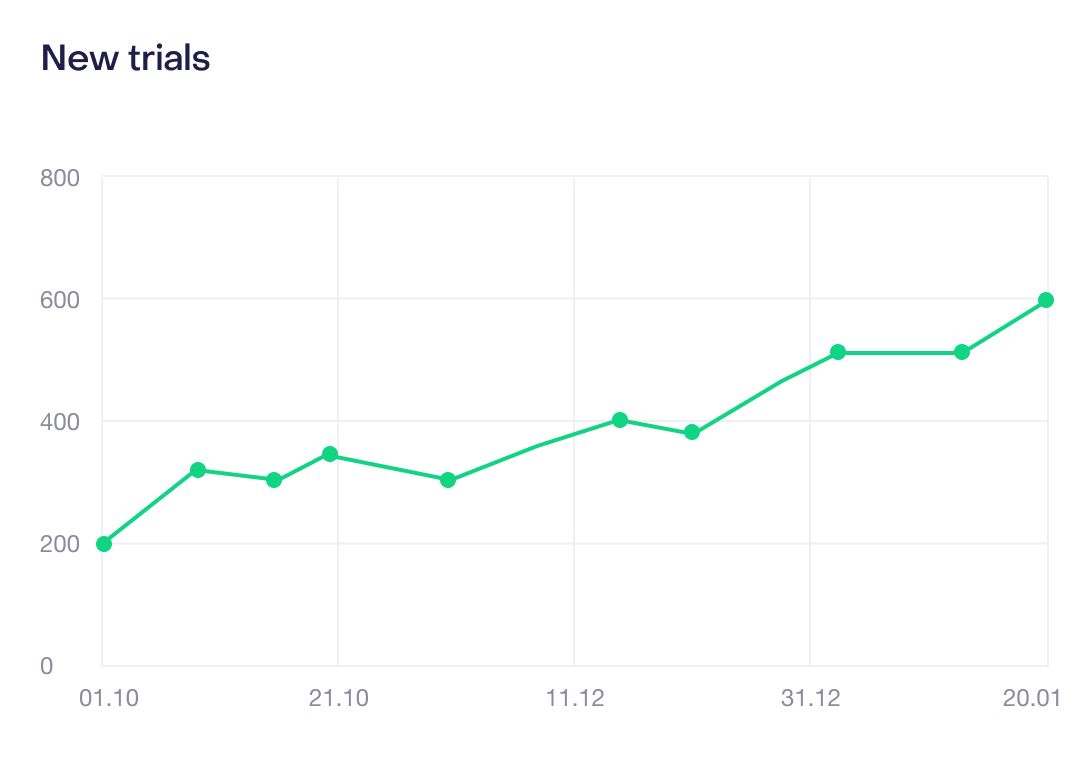Click the 600 y-axis label
The width and height of the screenshot is (1088, 758).
coord(60,300)
